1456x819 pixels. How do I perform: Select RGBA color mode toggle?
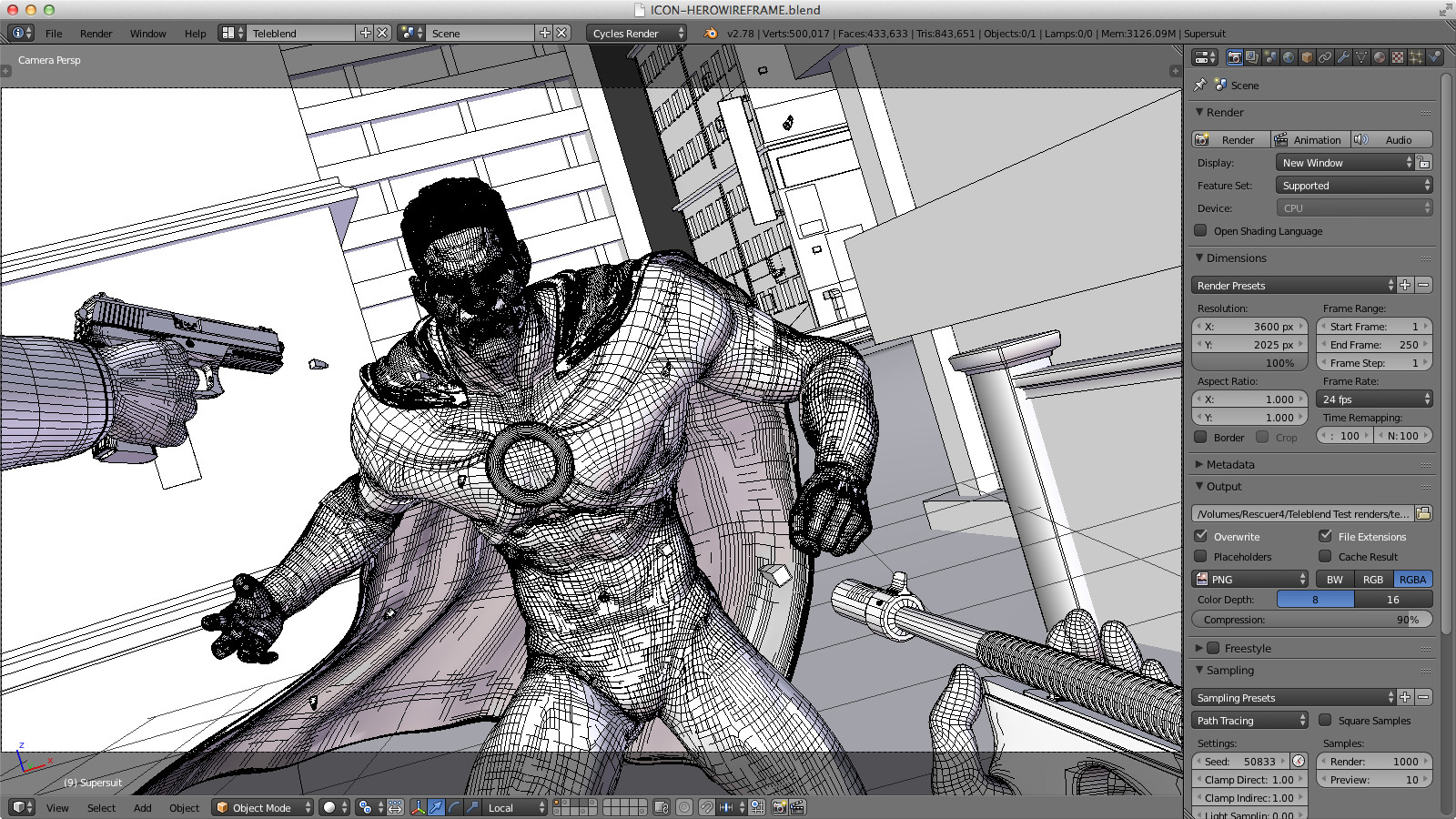click(x=1412, y=579)
